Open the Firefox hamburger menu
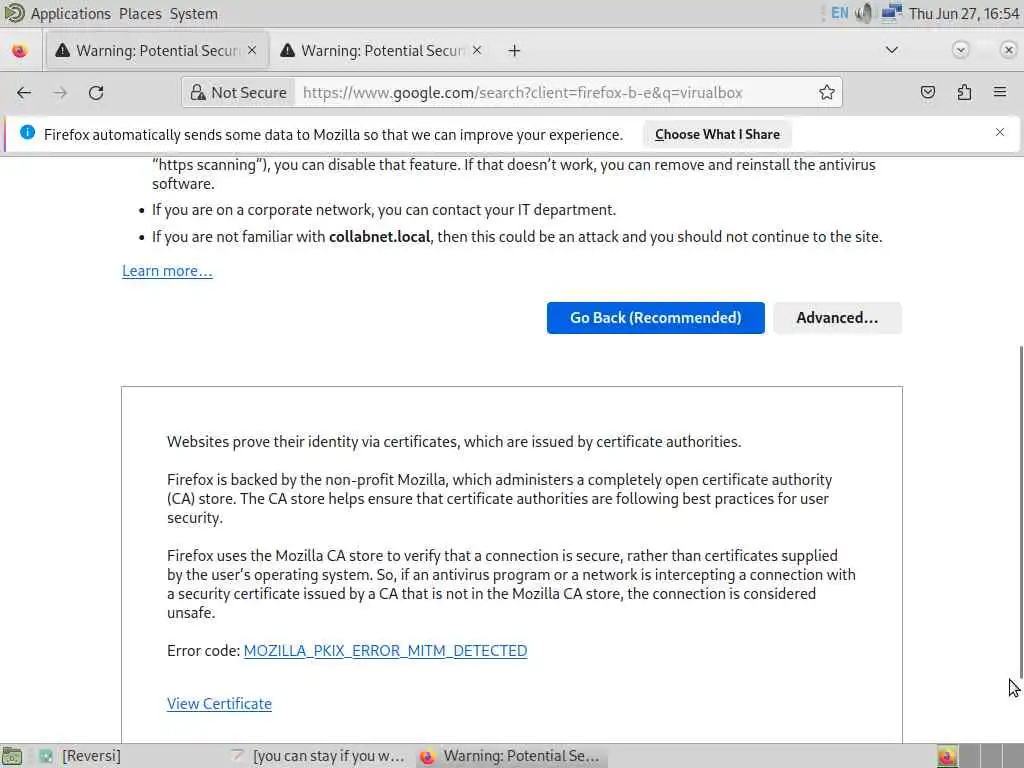The height and width of the screenshot is (768, 1024). point(1000,93)
